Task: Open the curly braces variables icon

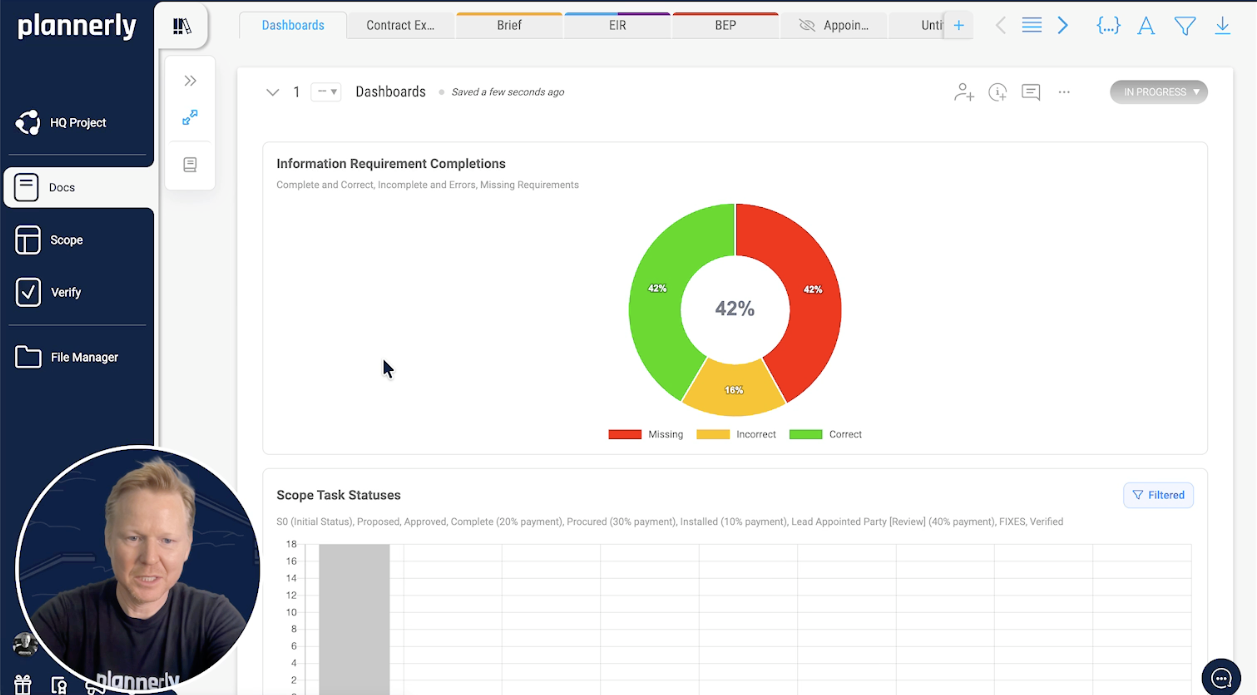Action: (1108, 26)
